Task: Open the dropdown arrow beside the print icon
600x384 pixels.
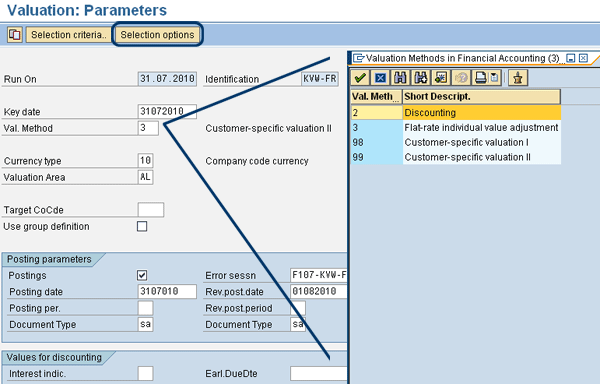Action: (495, 78)
